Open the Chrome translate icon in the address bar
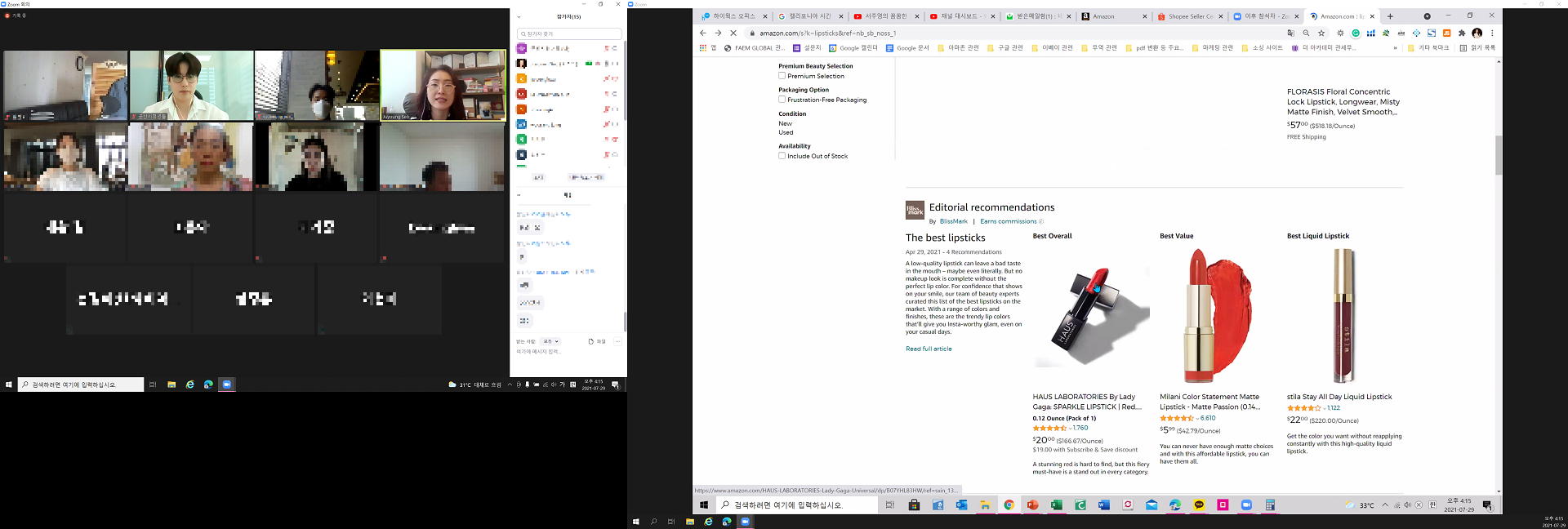The width and height of the screenshot is (1568, 529). point(1290,33)
